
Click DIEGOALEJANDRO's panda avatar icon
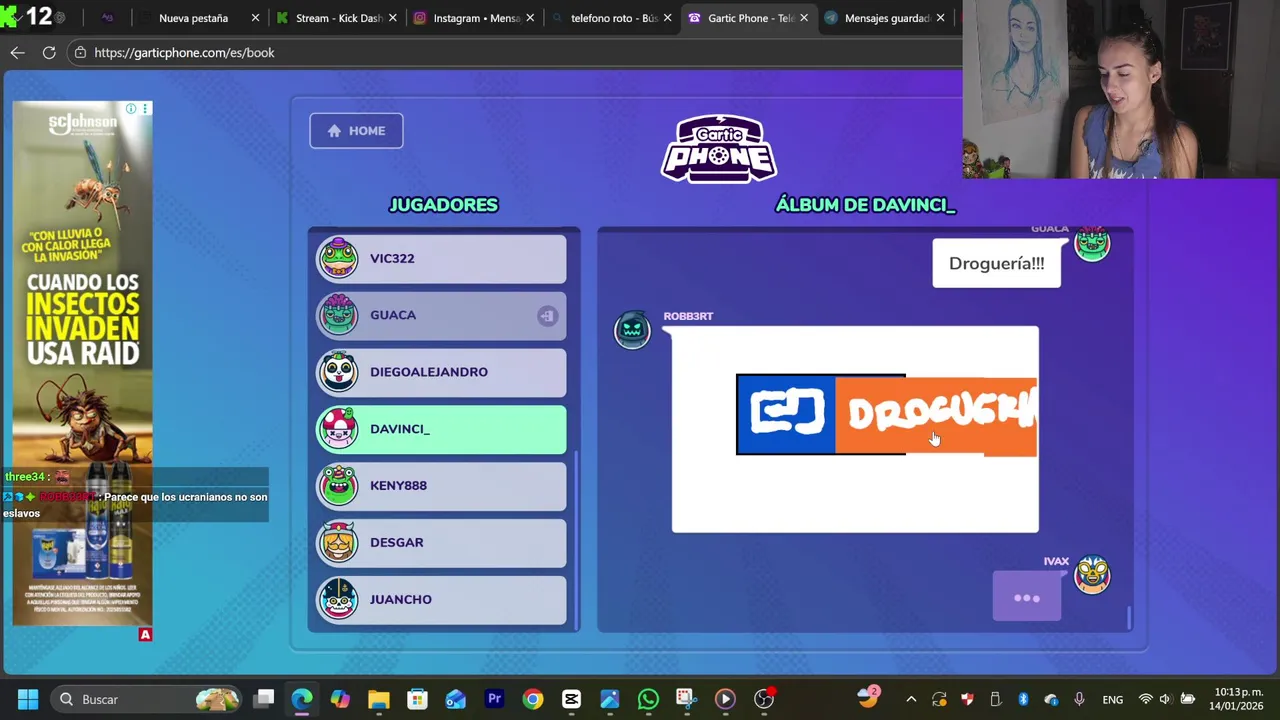click(x=338, y=372)
